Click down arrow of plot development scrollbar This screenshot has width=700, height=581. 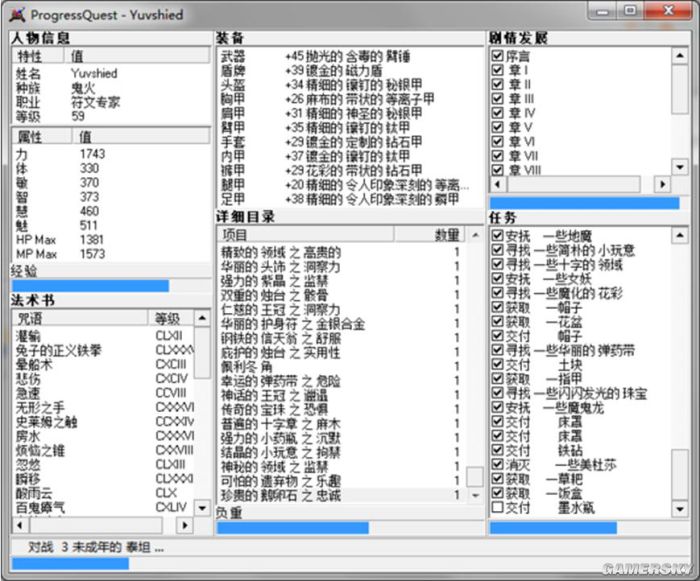click(679, 167)
